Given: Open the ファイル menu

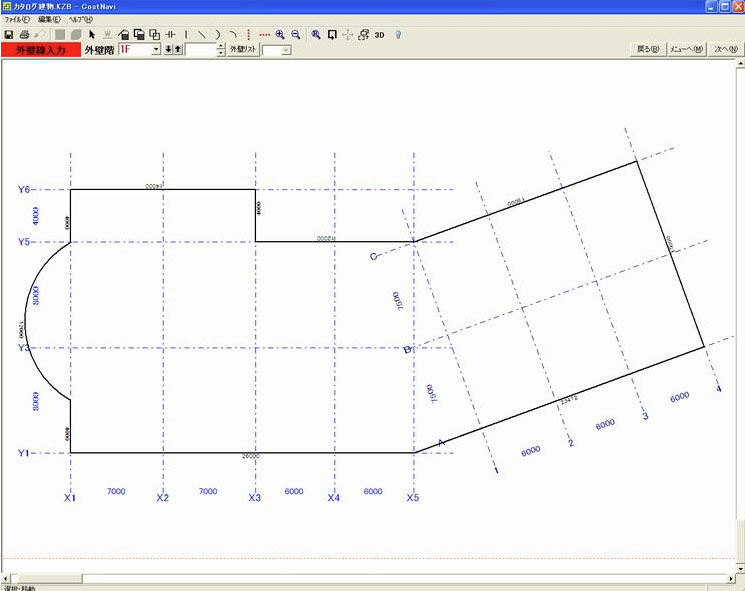Looking at the screenshot, I should [x=17, y=20].
